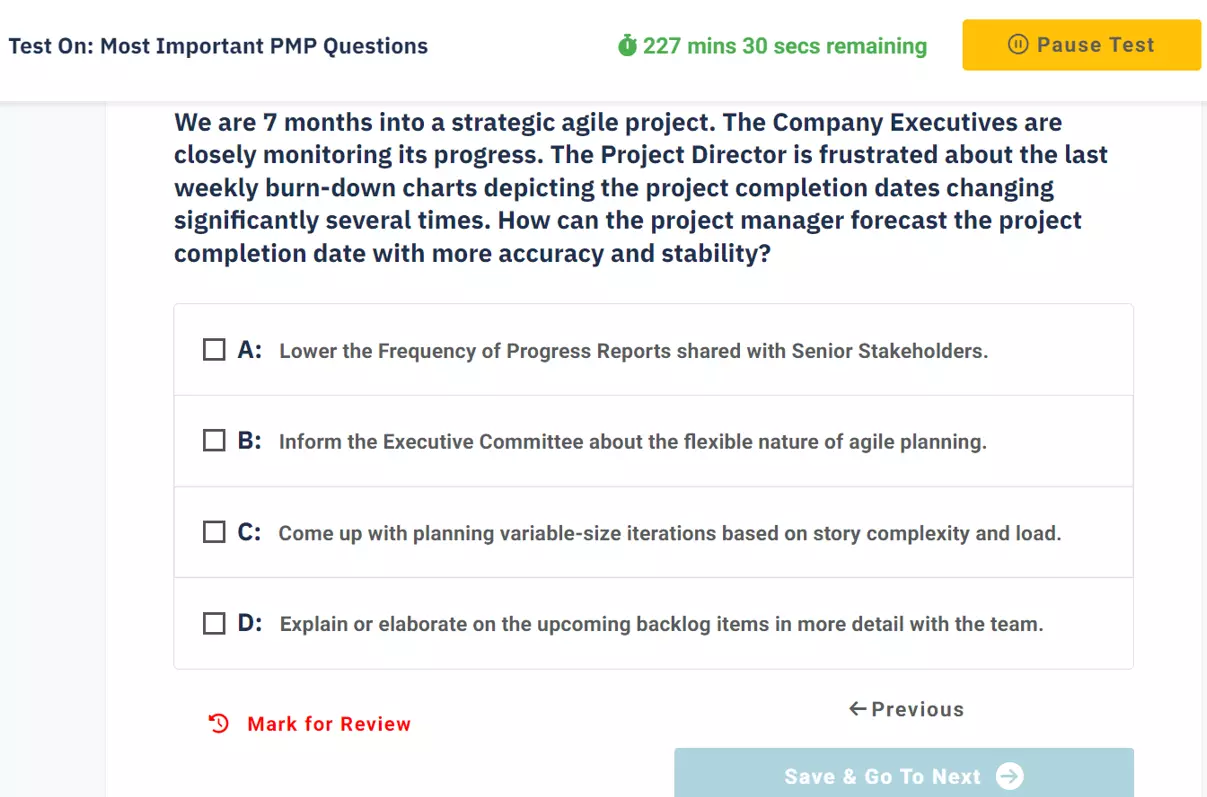Choose Mark for Review
The image size is (1207, 797).
pyautogui.click(x=328, y=723)
